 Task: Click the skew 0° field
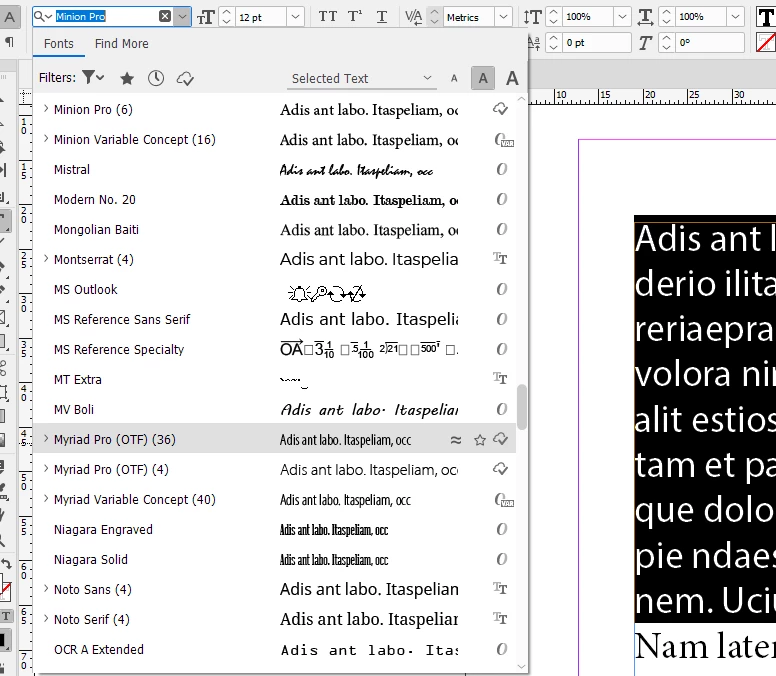pyautogui.click(x=710, y=43)
